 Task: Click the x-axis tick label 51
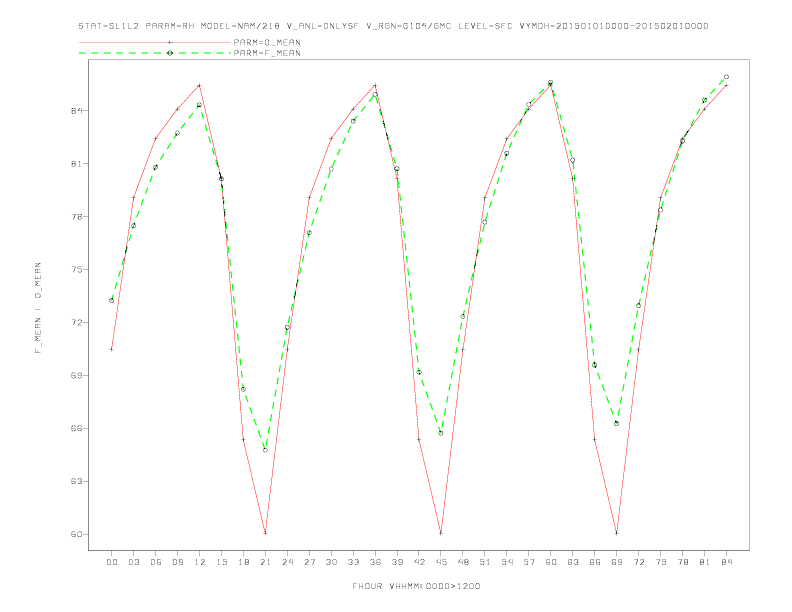[x=485, y=562]
